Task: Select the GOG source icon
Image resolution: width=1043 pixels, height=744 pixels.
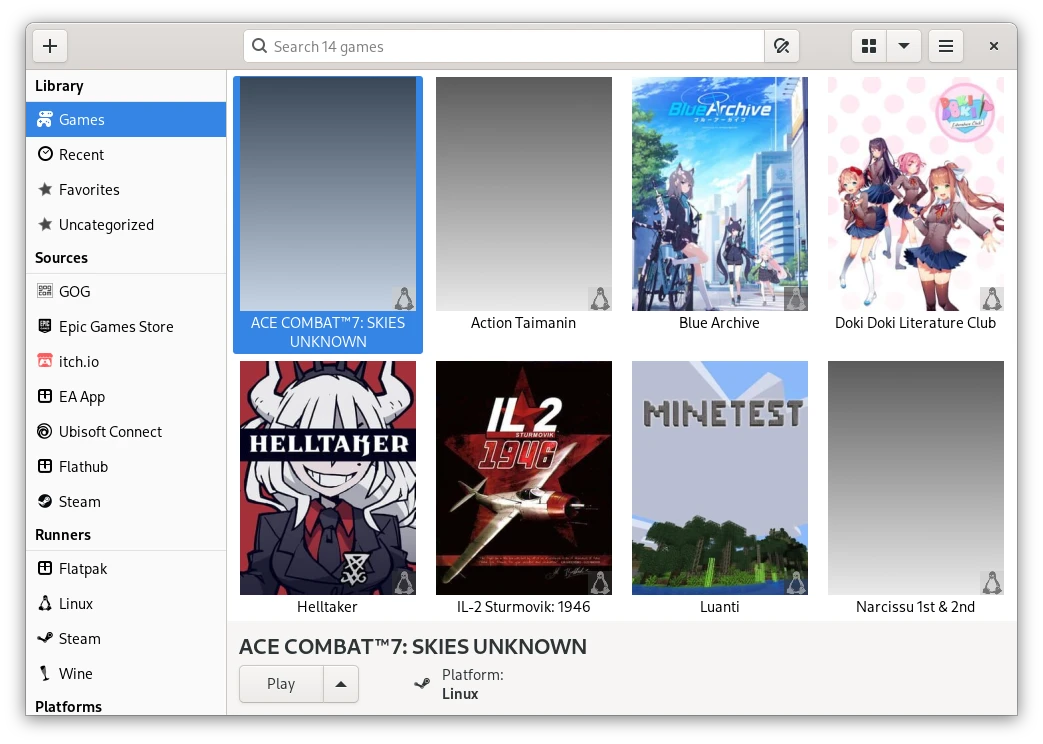Action: click(x=45, y=292)
